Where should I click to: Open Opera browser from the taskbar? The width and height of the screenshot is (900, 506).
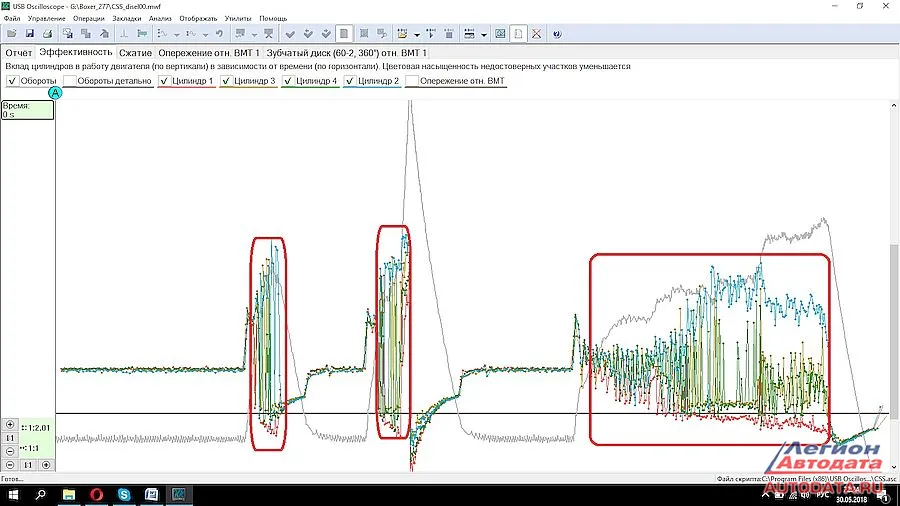pos(97,494)
